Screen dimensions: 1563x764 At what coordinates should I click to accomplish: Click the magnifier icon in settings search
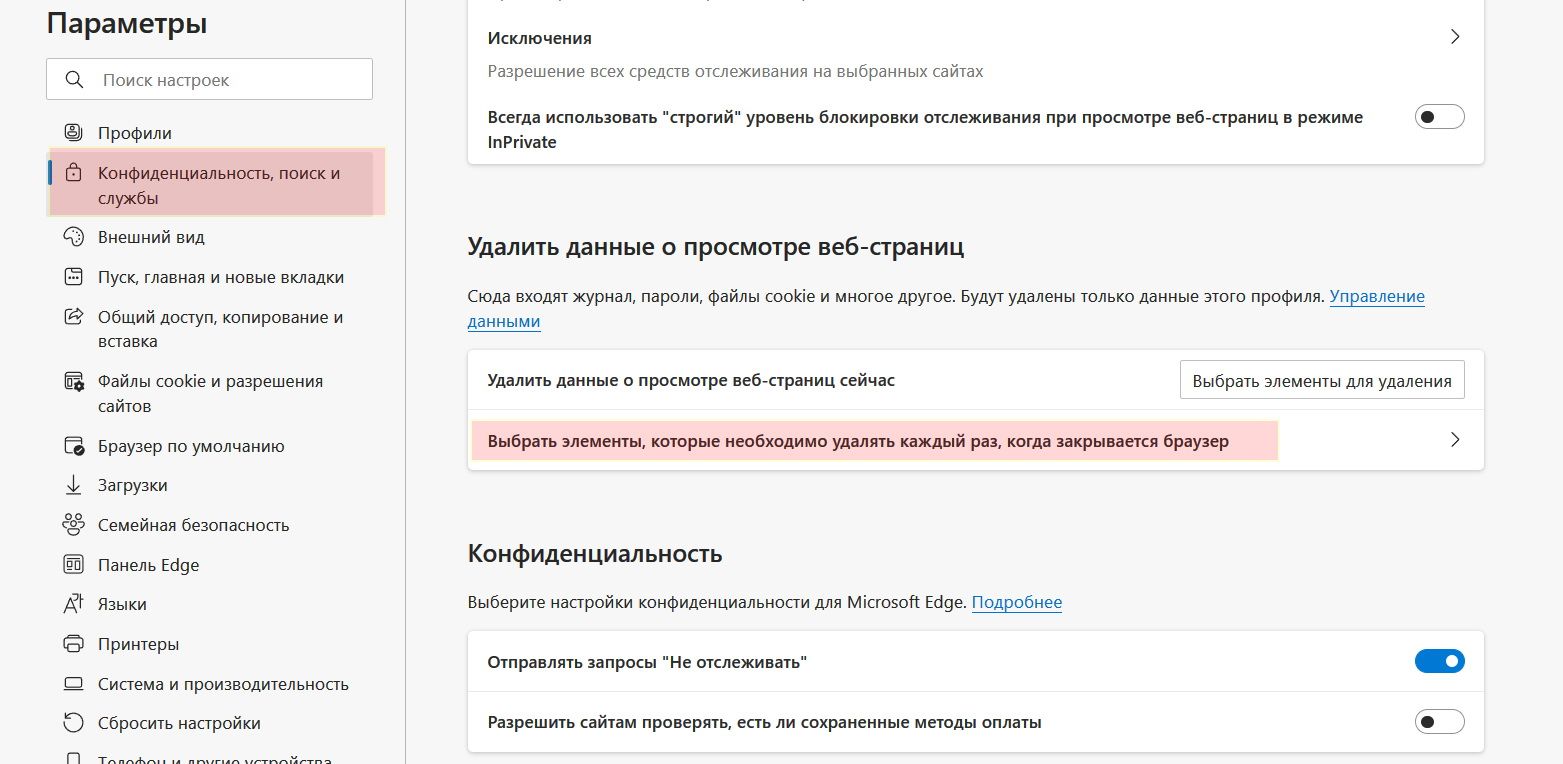click(x=73, y=79)
